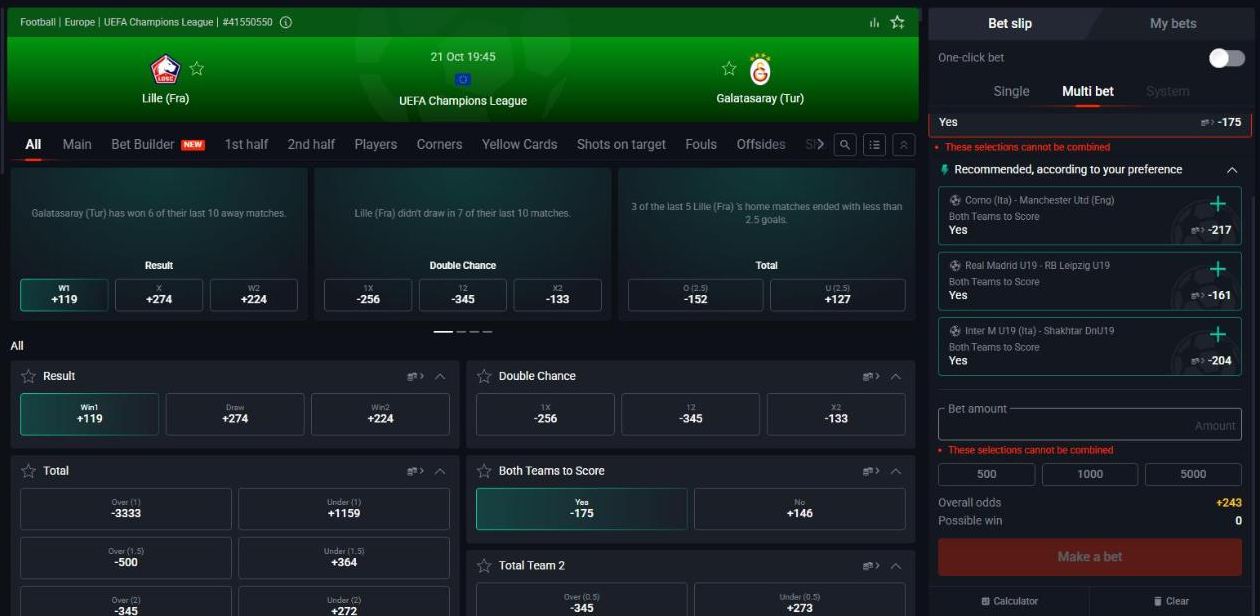Focus the Bet amount input field
Viewport: 1260px width, 616px height.
(x=1090, y=424)
